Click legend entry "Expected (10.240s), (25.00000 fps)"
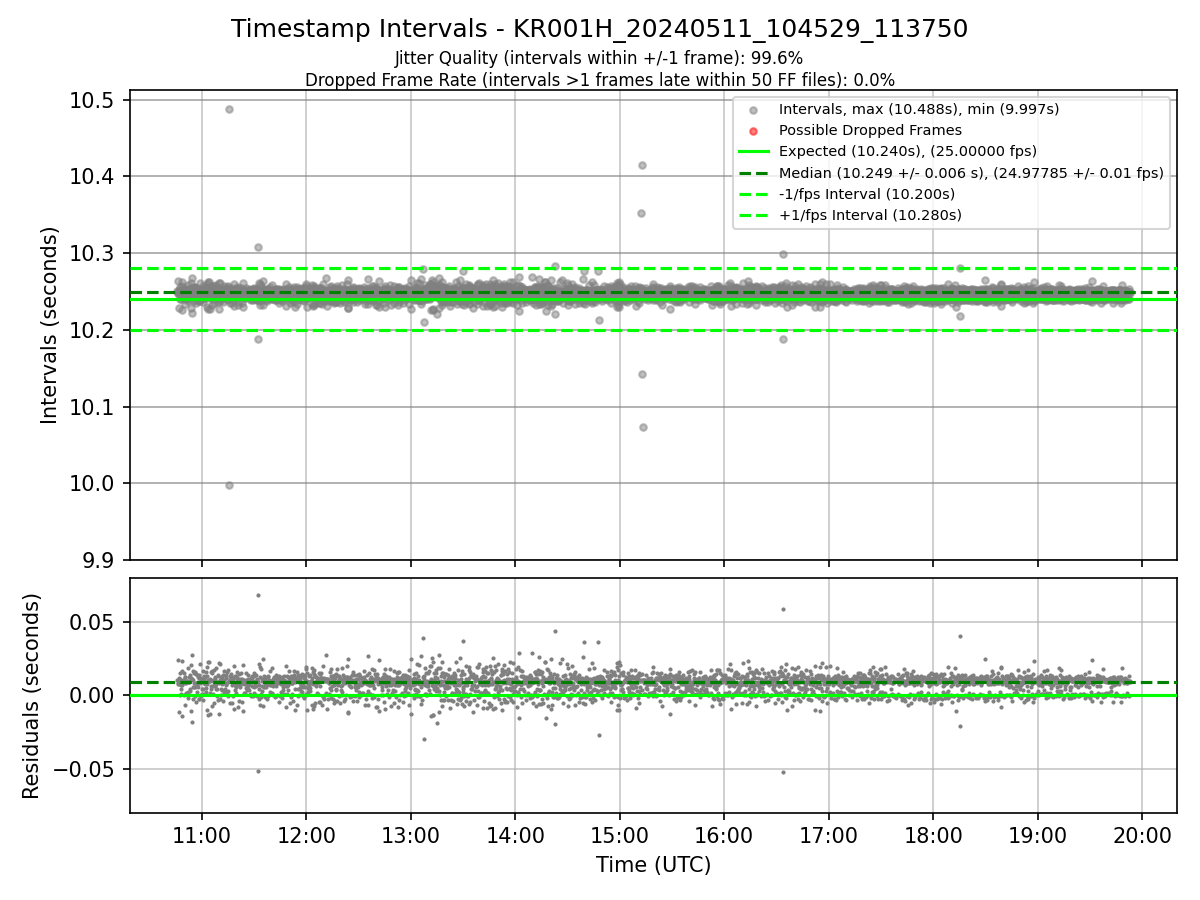 click(908, 151)
